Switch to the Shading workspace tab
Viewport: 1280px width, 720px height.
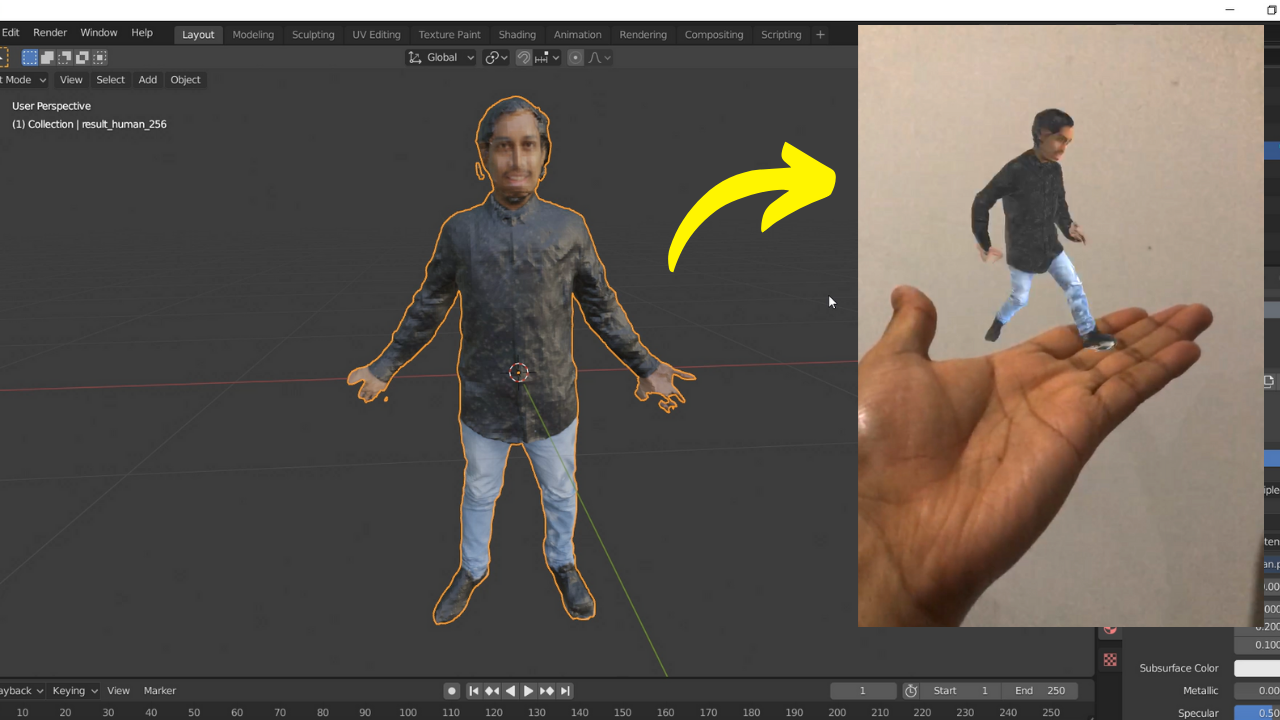[517, 34]
